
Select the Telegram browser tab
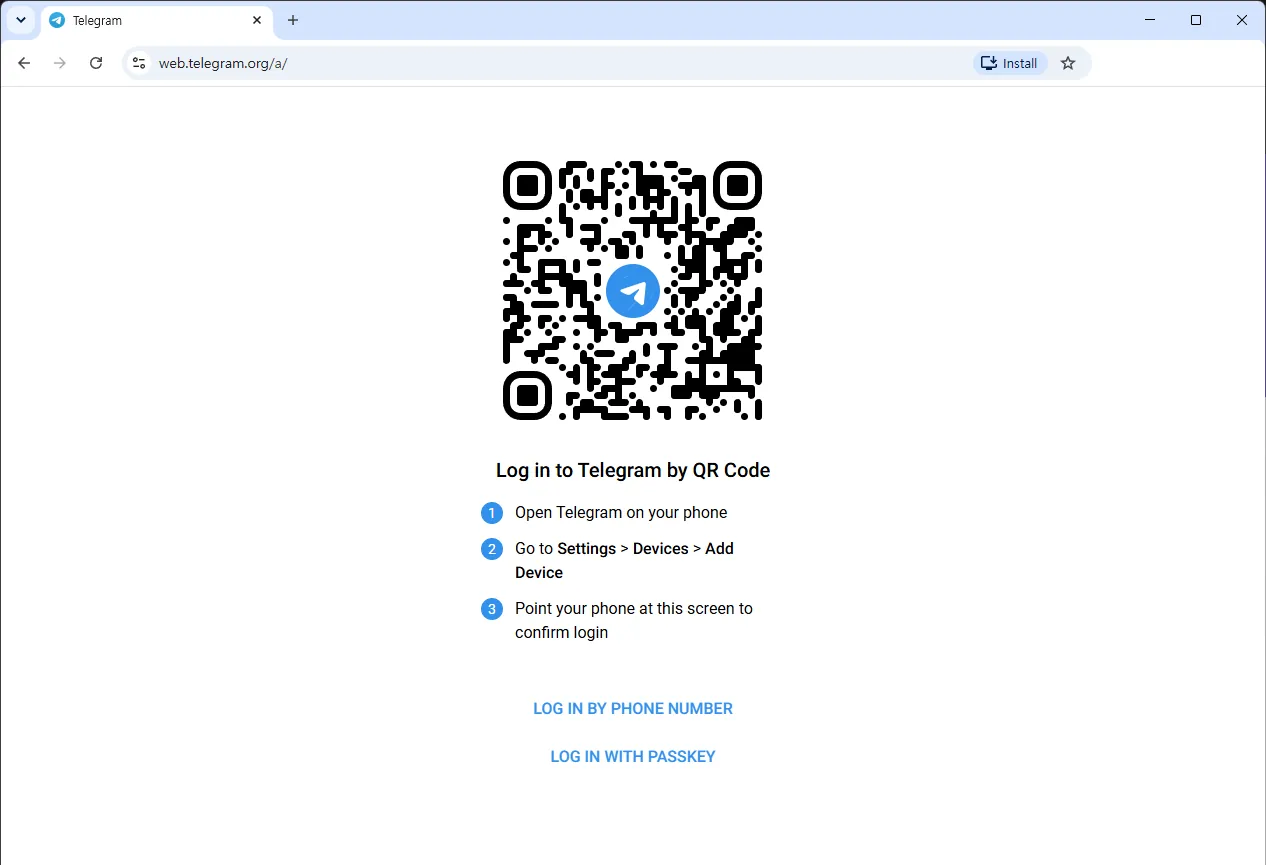coord(157,21)
